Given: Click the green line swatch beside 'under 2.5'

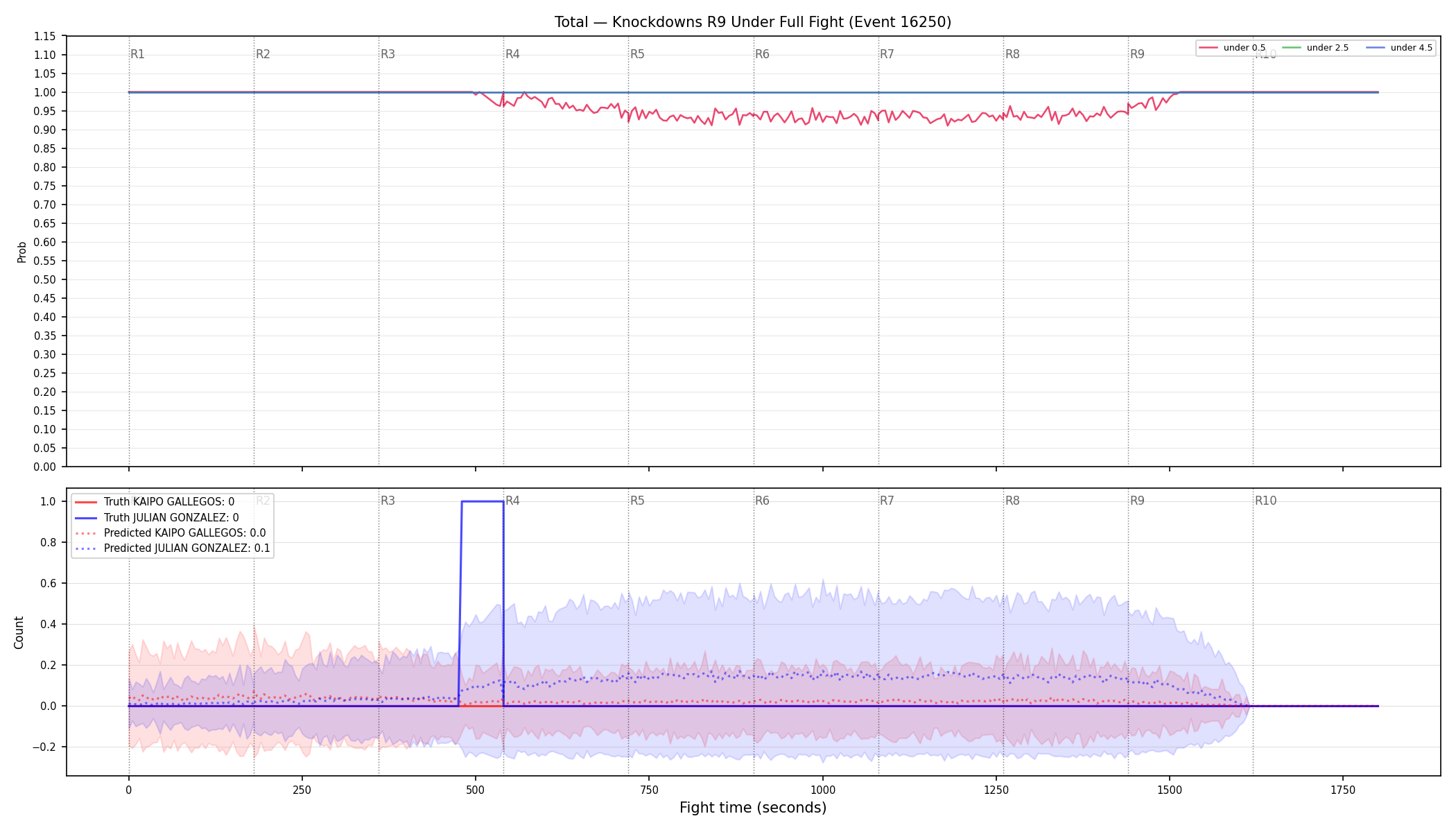Looking at the screenshot, I should (x=1292, y=48).
